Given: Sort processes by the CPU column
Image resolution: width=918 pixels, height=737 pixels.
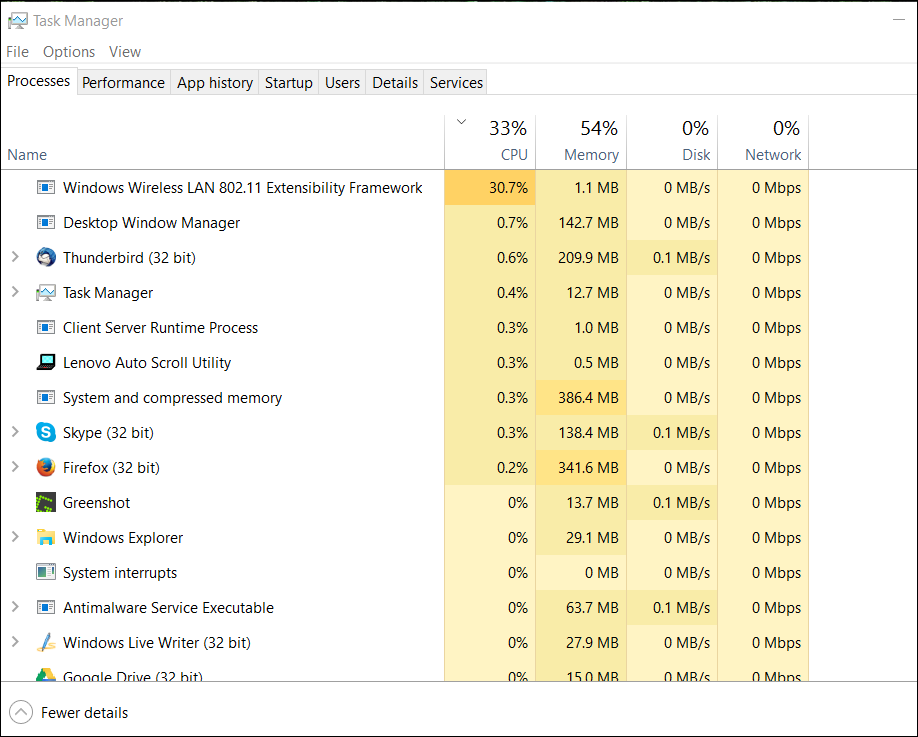Looking at the screenshot, I should (x=490, y=142).
